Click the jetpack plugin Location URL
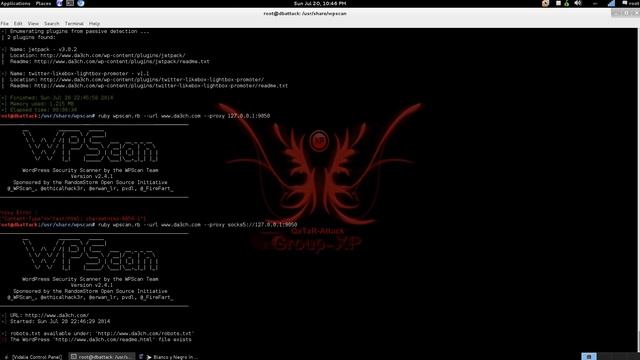Image resolution: width=640 pixels, height=360 pixels. pyautogui.click(x=113, y=56)
